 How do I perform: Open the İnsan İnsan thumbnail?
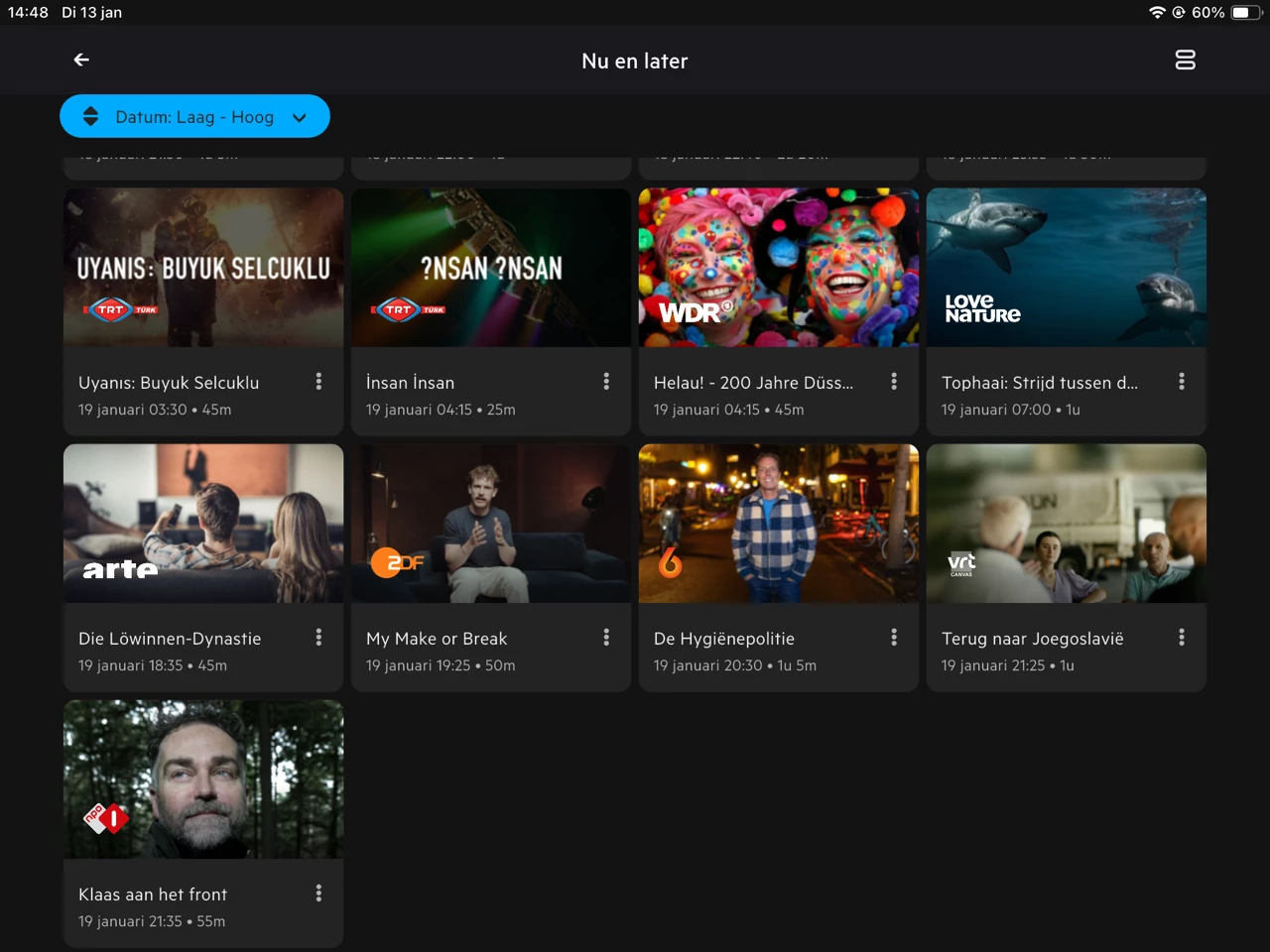pos(491,268)
